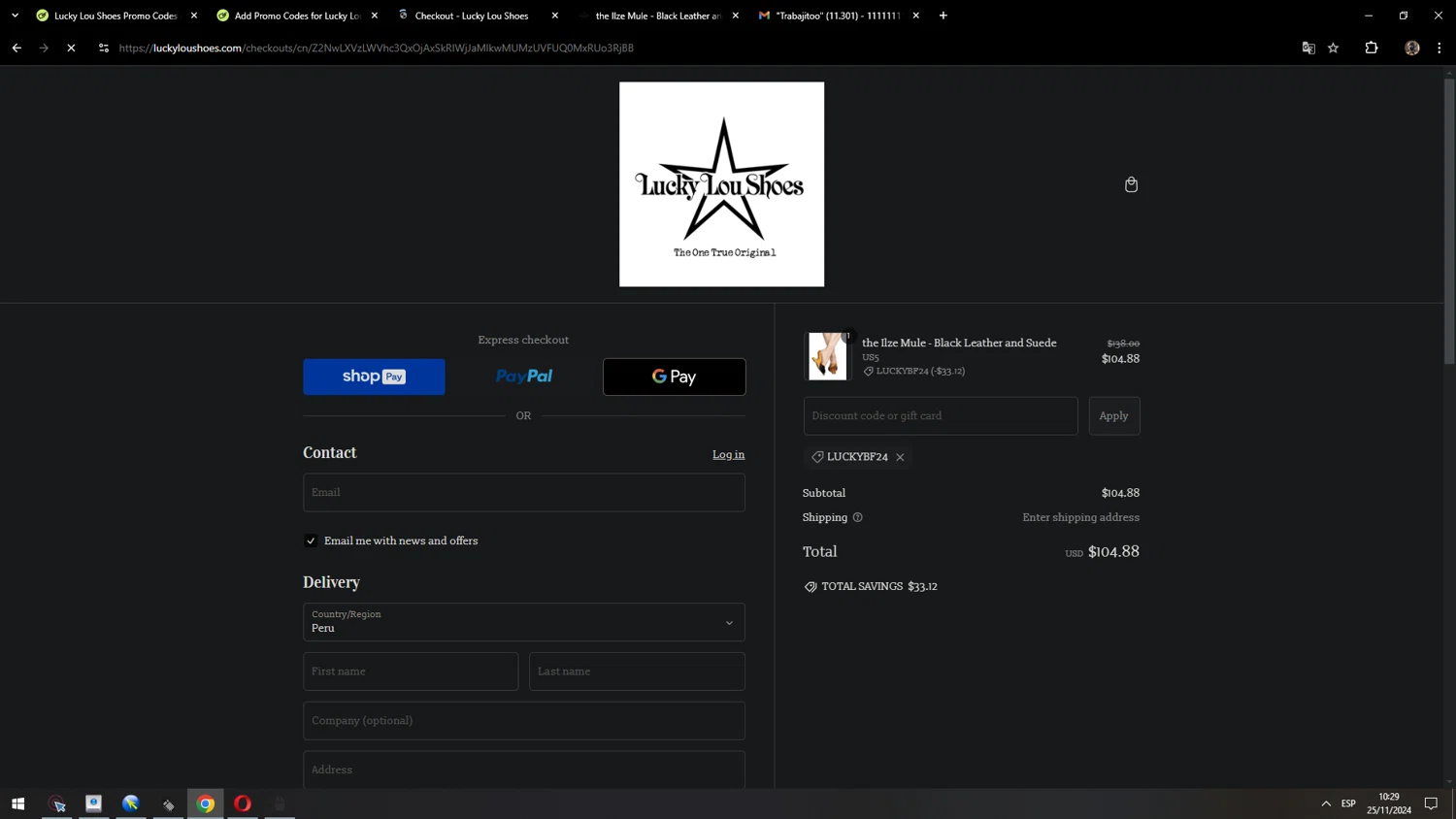Focus the Address field
The height and width of the screenshot is (819, 1456).
click(x=524, y=770)
